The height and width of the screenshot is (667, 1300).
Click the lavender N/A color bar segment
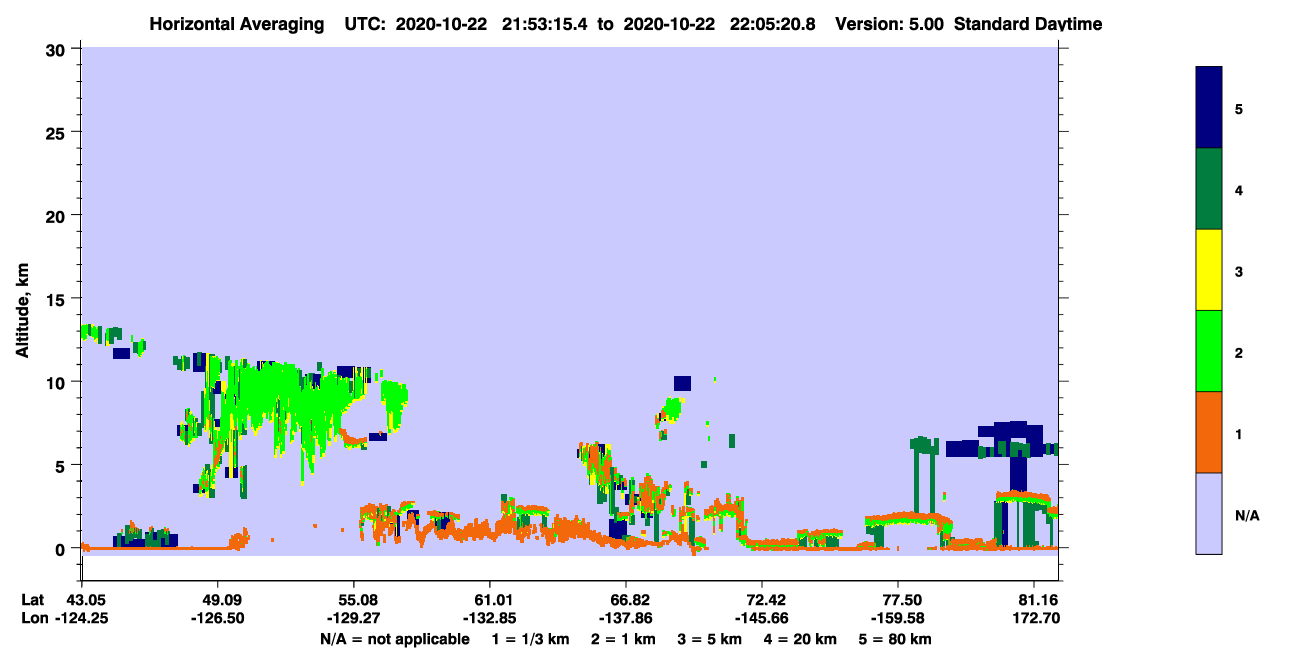1209,513
